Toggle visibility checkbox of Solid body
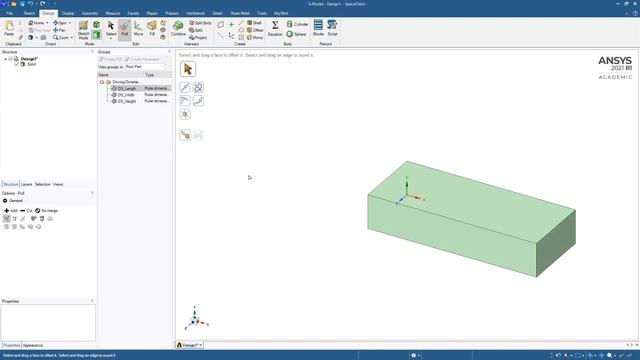The image size is (640, 360). pyautogui.click(x=17, y=64)
